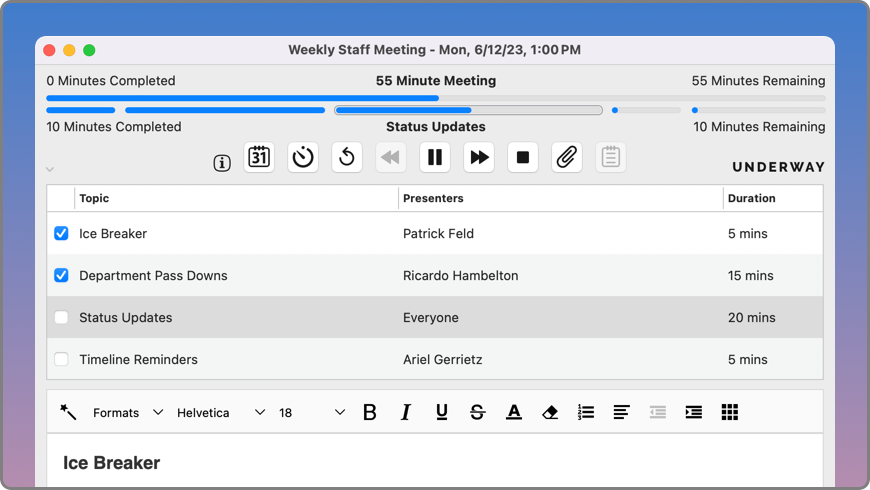This screenshot has width=870, height=490.
Task: Uncheck Department Pass Downs checkbox
Action: [61, 275]
